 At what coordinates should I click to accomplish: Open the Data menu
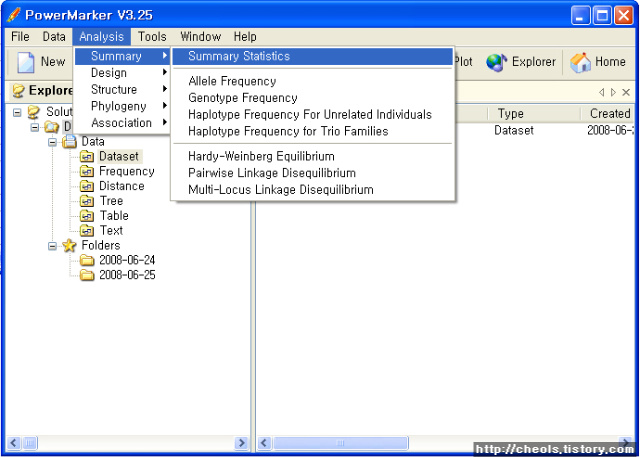tap(54, 37)
